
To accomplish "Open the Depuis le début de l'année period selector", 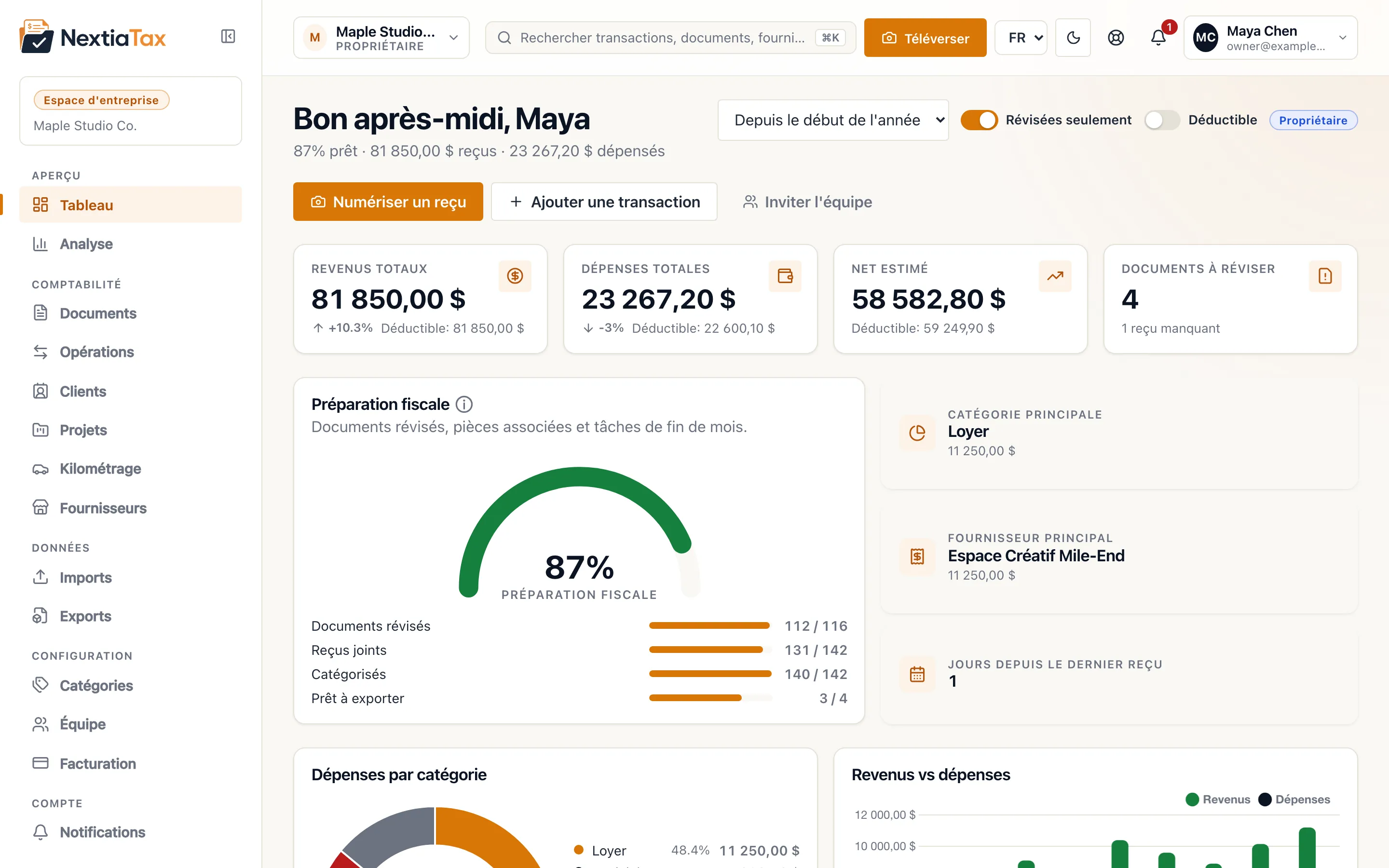I will pyautogui.click(x=833, y=120).
